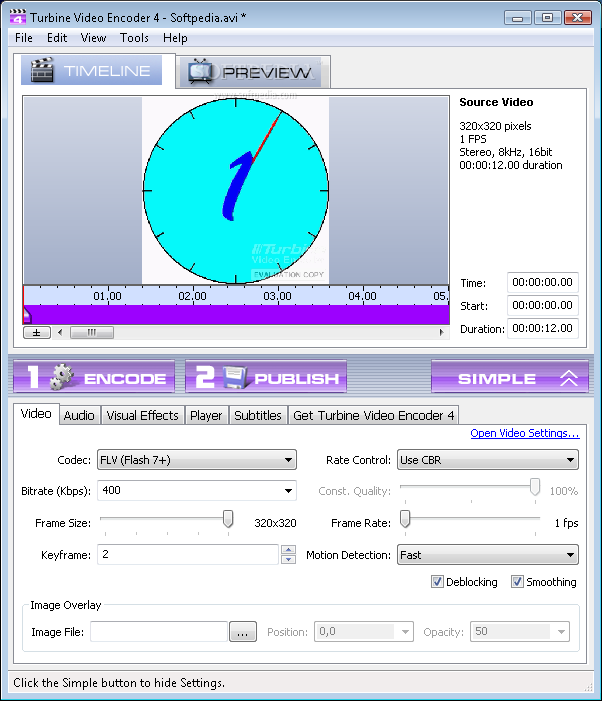The width and height of the screenshot is (602, 701).
Task: Click the timeline scroll left arrow
Action: 60,333
